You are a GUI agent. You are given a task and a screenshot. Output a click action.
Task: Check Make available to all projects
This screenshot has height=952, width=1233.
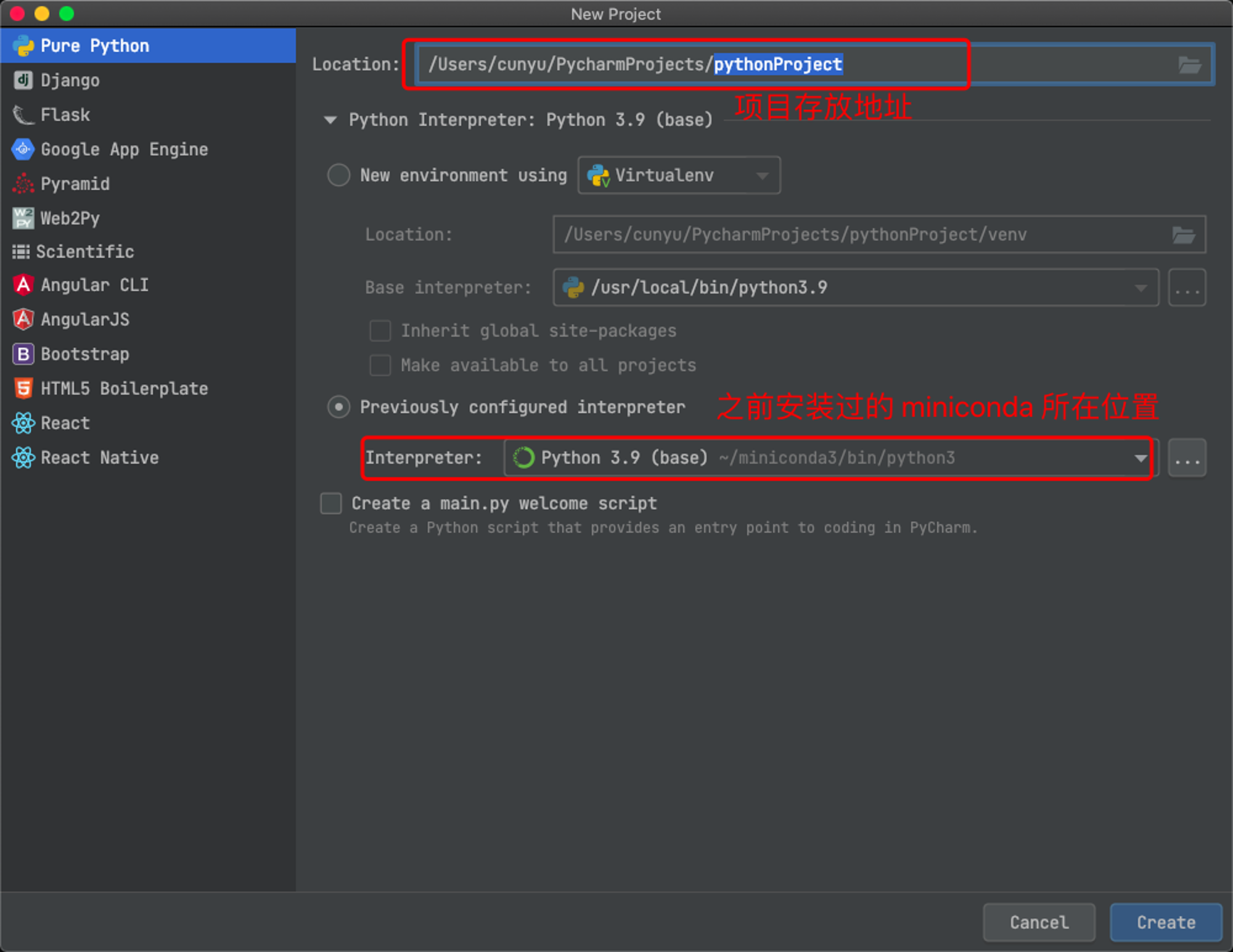tap(380, 365)
